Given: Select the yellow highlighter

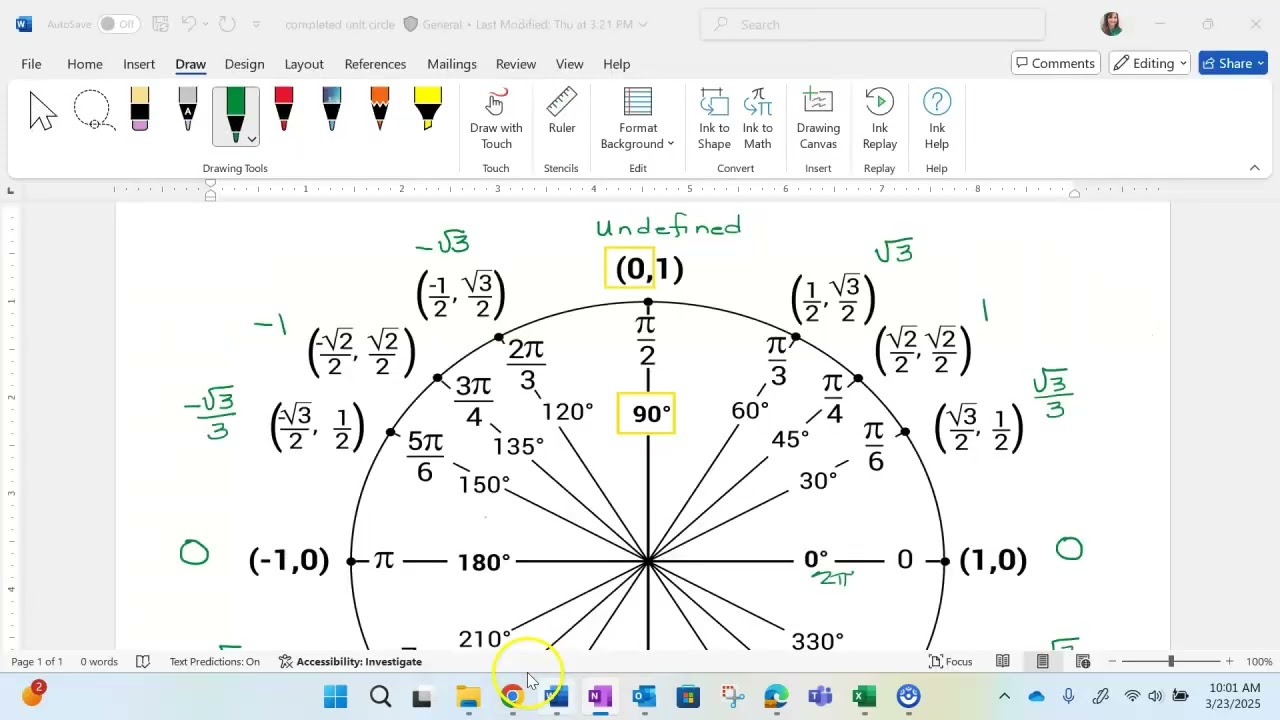Looking at the screenshot, I should [x=428, y=109].
